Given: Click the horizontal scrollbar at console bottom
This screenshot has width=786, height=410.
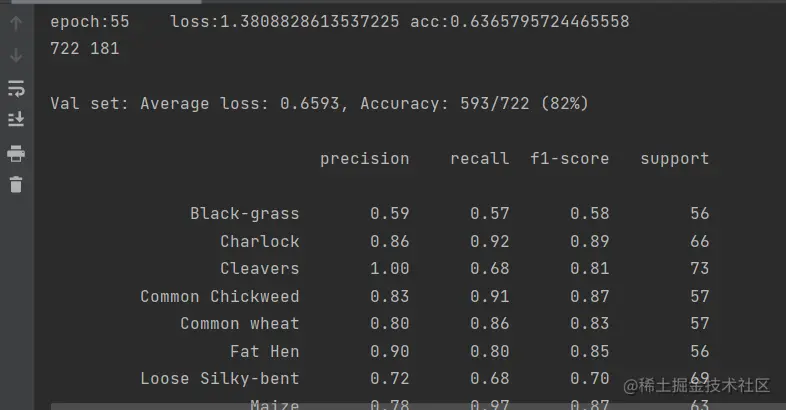Looking at the screenshot, I should point(419,406).
